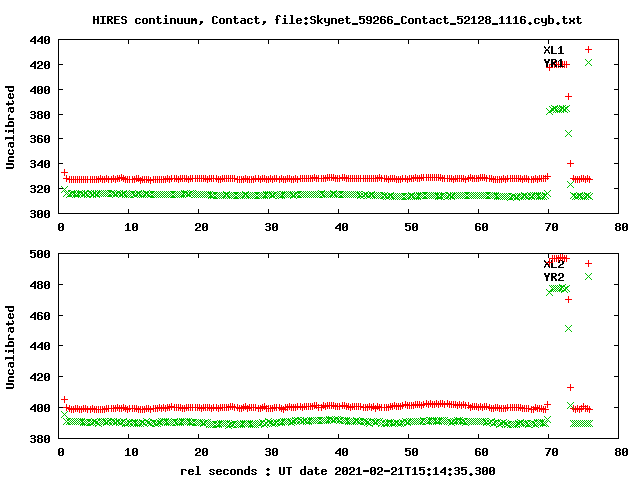Click the red plus marker beside XL1
The height and width of the screenshot is (480, 640).
tap(588, 49)
